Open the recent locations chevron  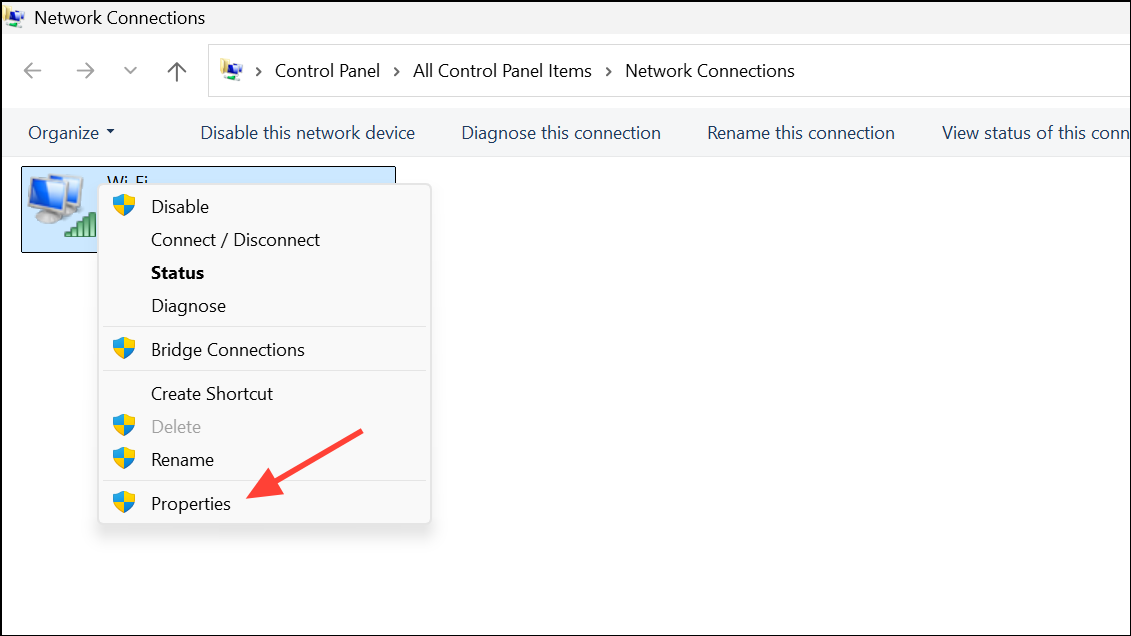tap(130, 71)
